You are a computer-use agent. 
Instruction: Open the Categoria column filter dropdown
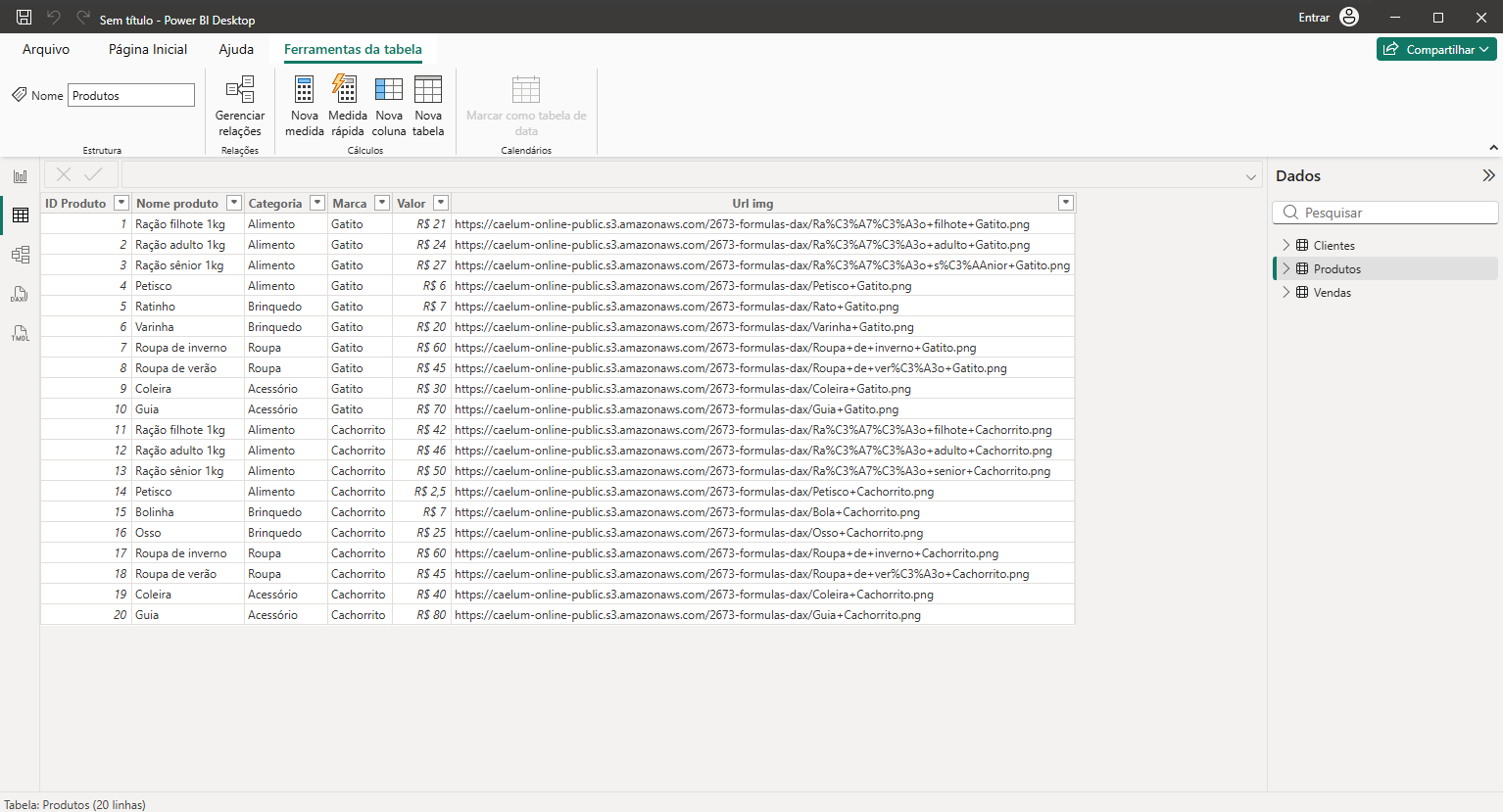[x=316, y=203]
